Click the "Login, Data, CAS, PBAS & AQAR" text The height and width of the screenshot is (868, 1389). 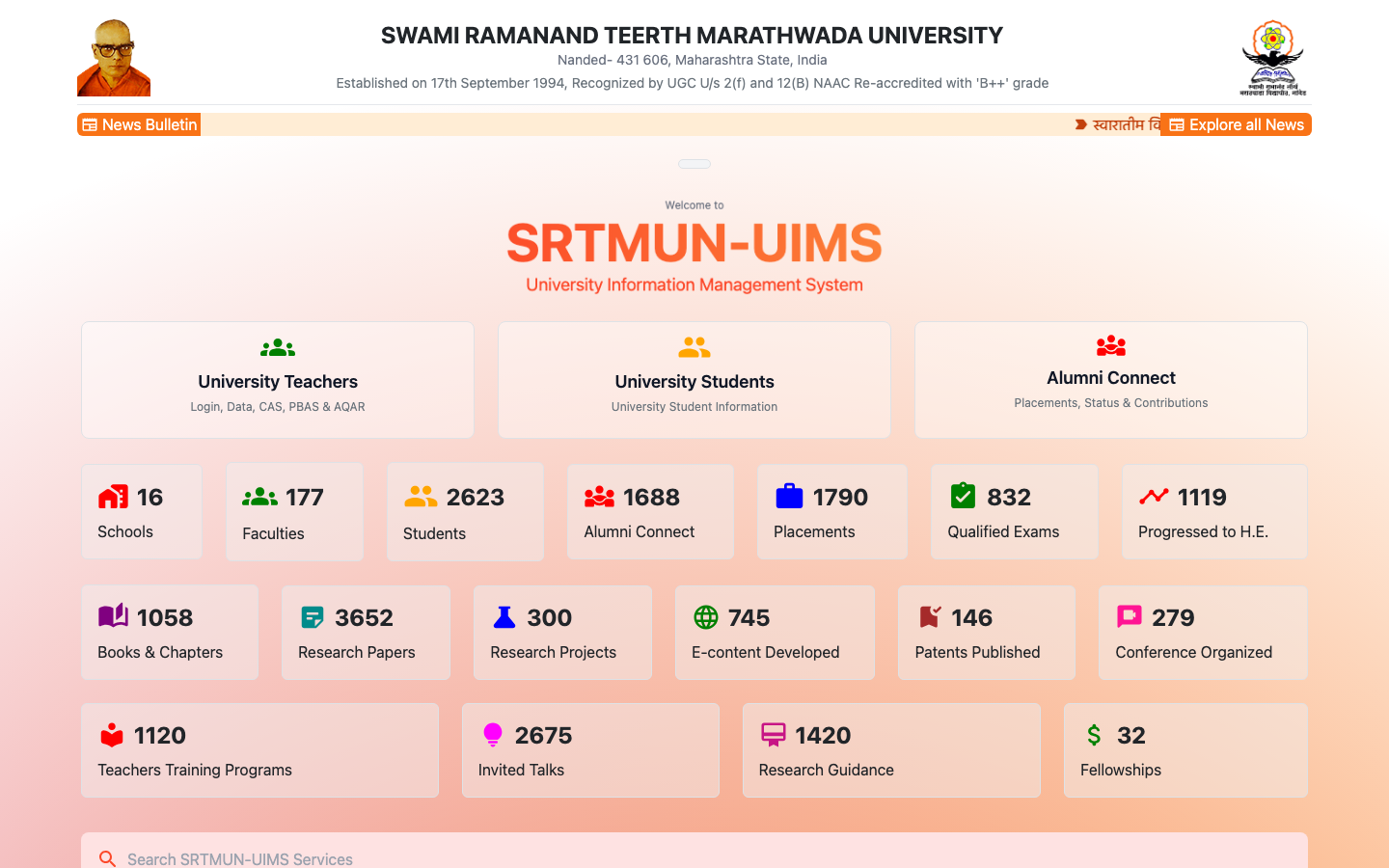(278, 407)
